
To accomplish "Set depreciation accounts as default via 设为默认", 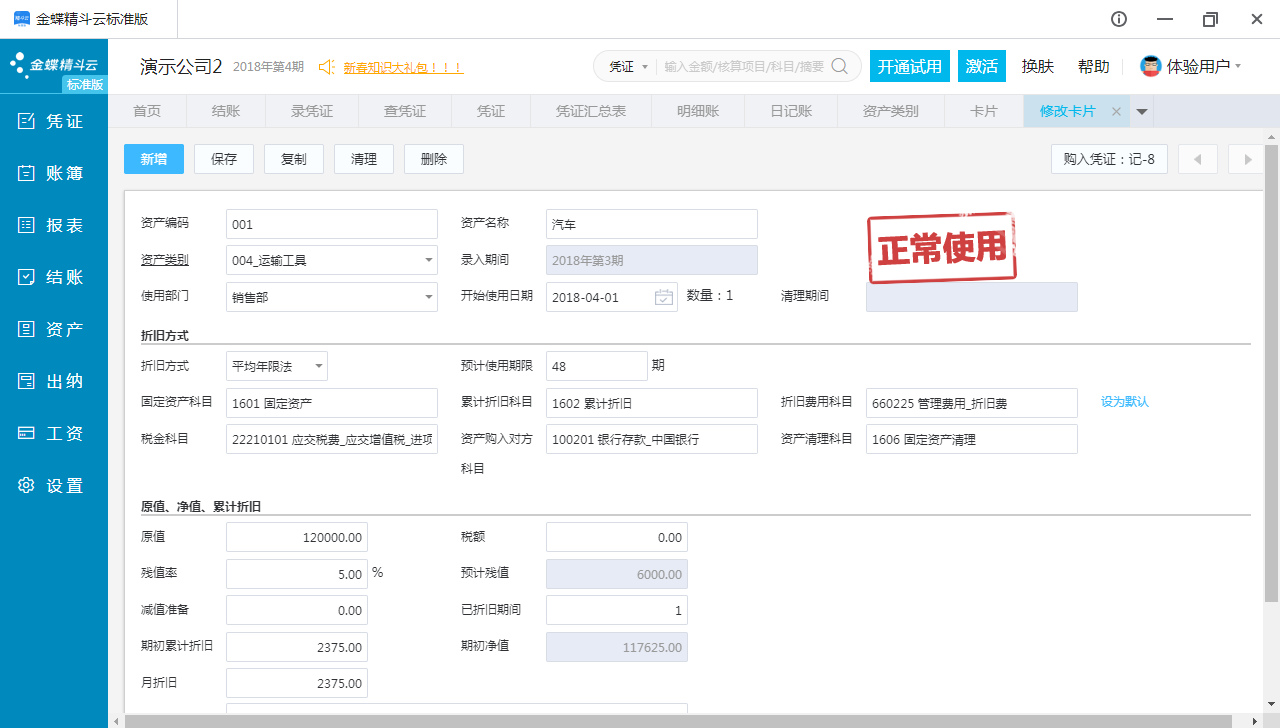I will point(1124,399).
